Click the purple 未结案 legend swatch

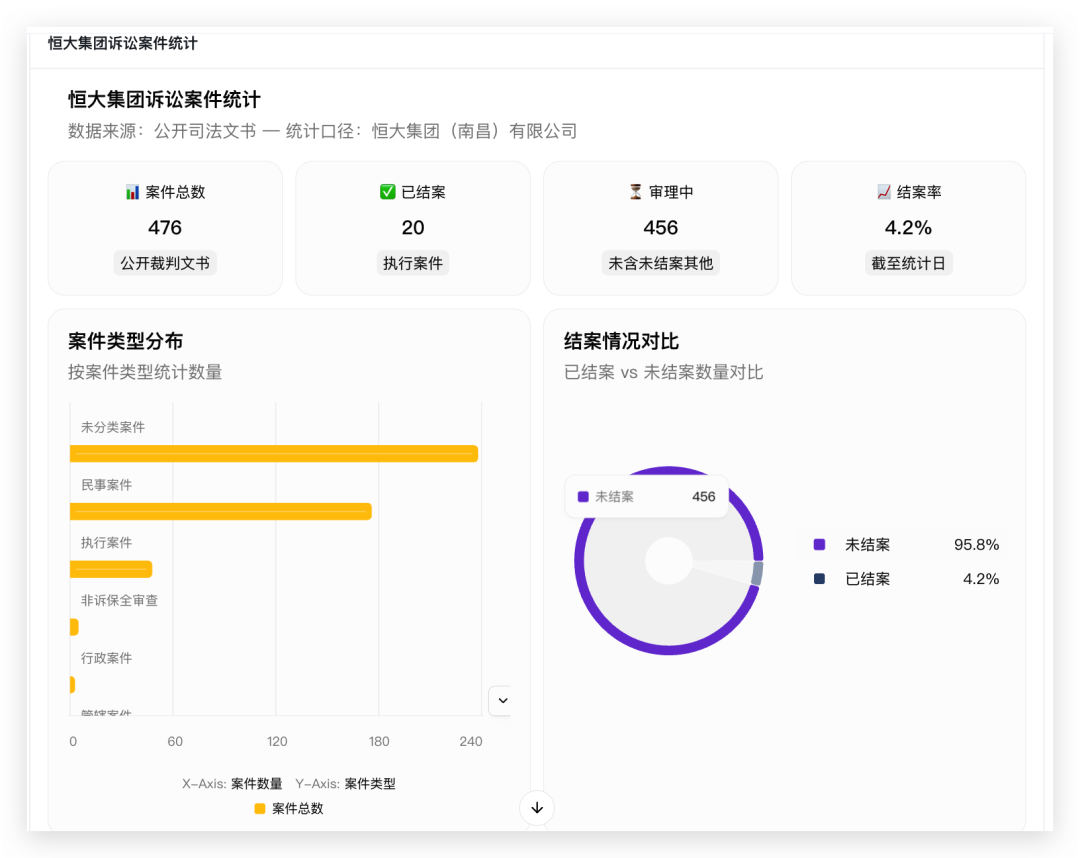[x=819, y=545]
